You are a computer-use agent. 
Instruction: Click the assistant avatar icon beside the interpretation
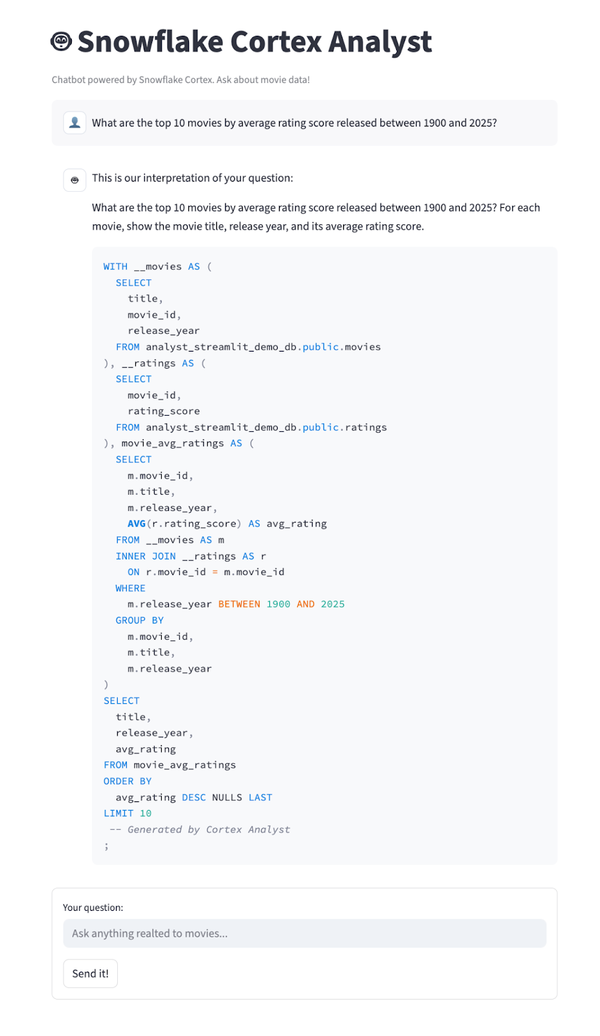coord(75,180)
